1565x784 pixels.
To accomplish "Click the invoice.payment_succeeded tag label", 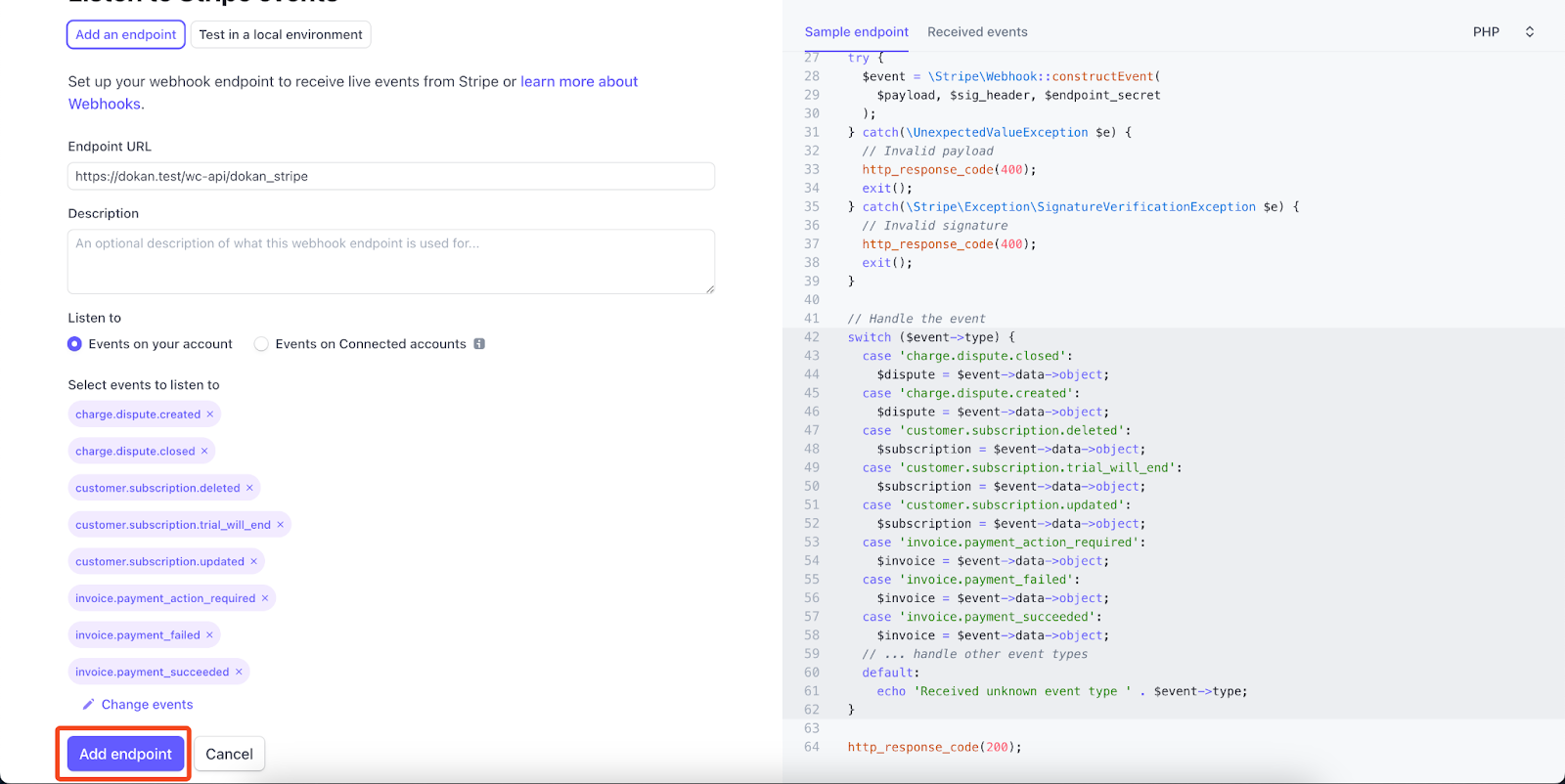I will pyautogui.click(x=153, y=673).
